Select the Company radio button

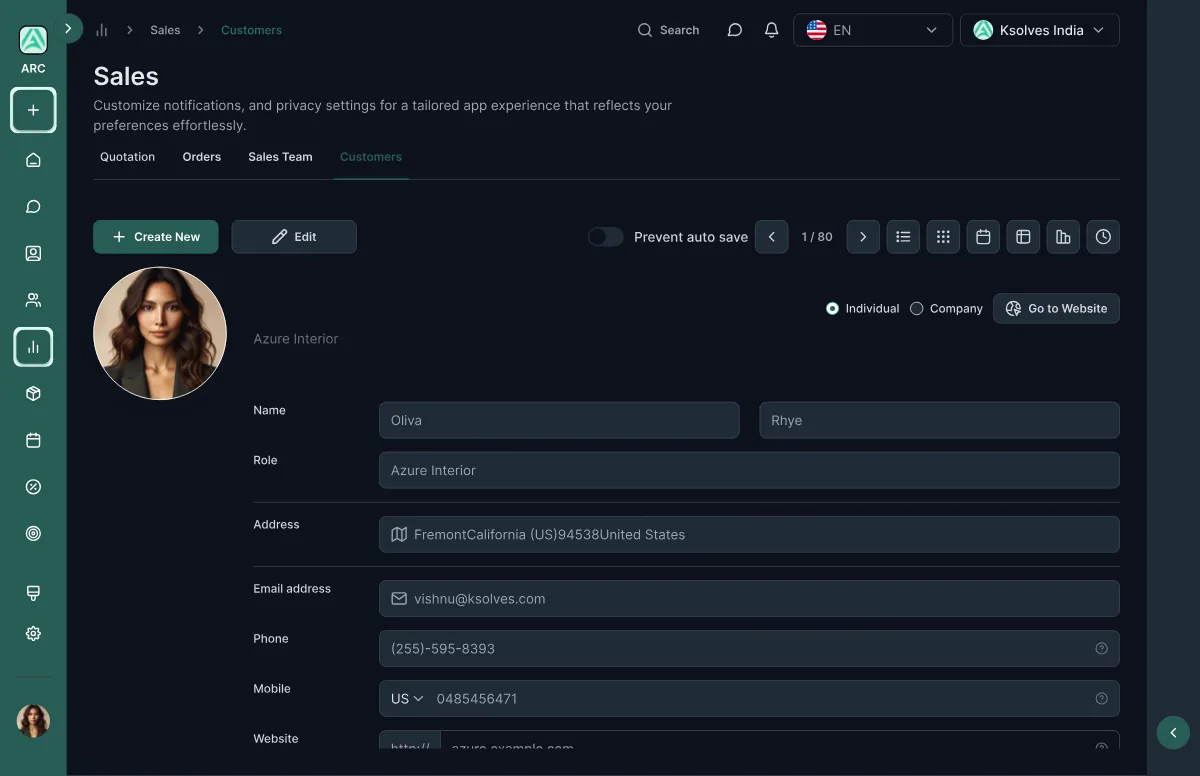916,309
